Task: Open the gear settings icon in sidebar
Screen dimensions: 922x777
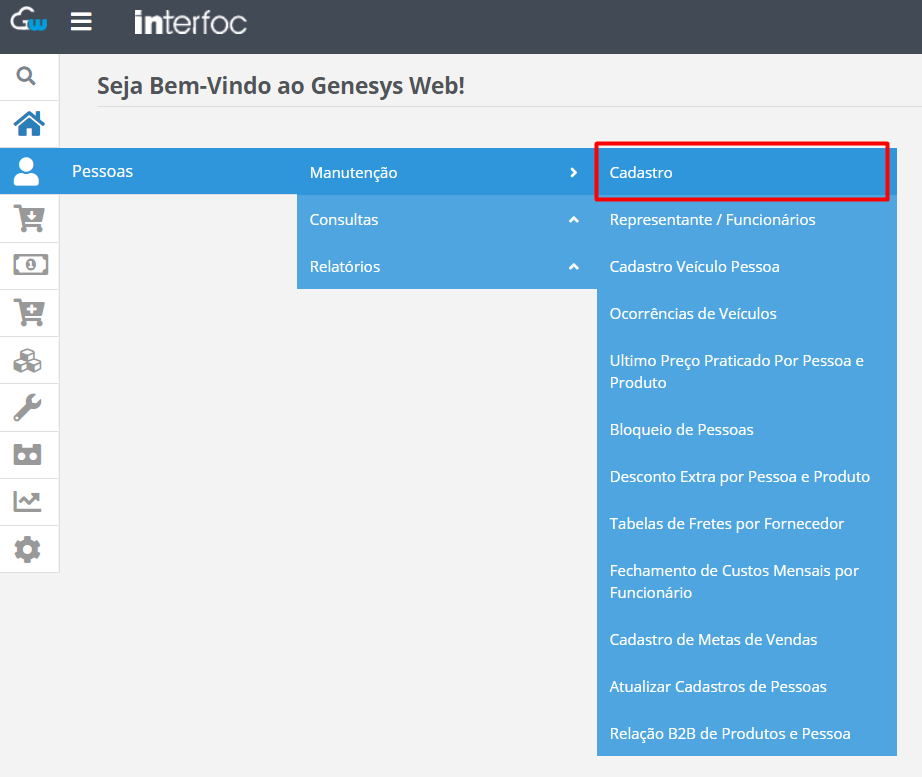Action: coord(28,549)
